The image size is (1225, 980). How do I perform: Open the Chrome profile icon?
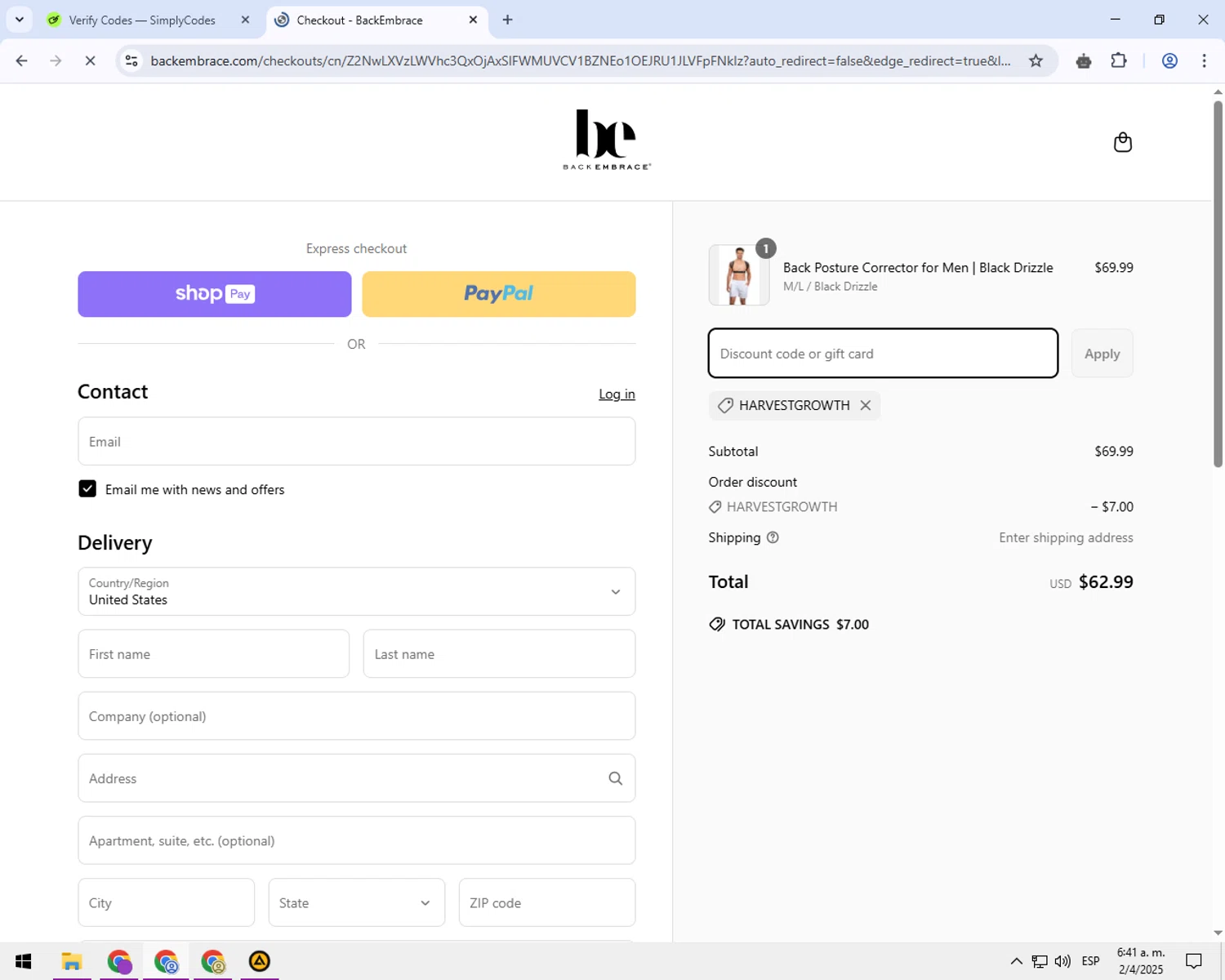coord(1169,60)
